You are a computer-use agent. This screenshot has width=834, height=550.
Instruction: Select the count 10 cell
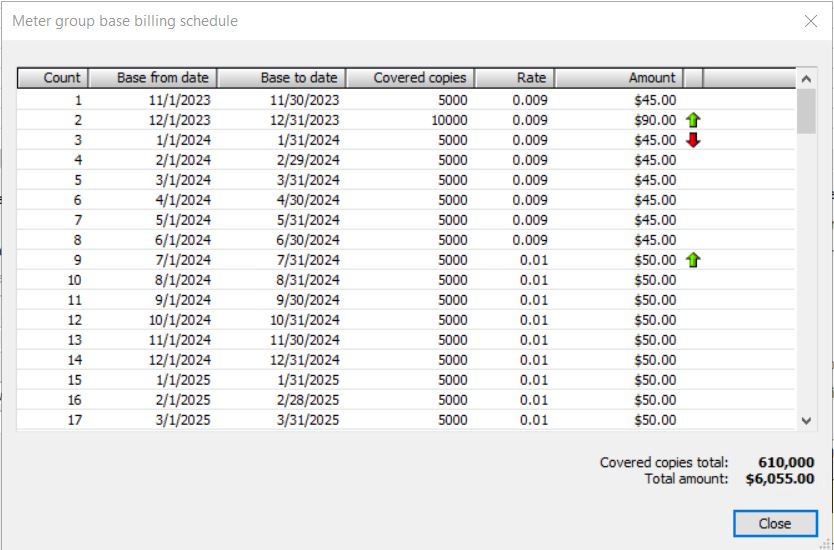tap(75, 280)
